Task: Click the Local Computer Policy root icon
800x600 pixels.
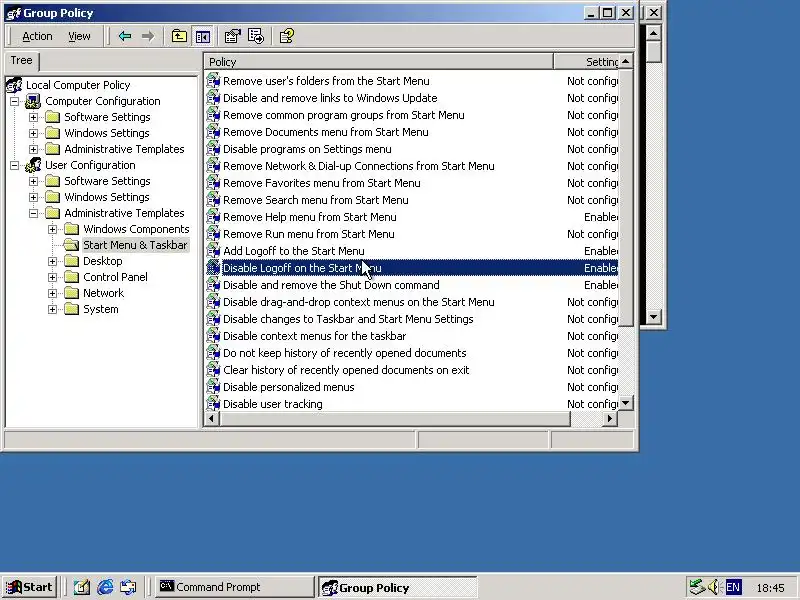Action: [x=14, y=85]
